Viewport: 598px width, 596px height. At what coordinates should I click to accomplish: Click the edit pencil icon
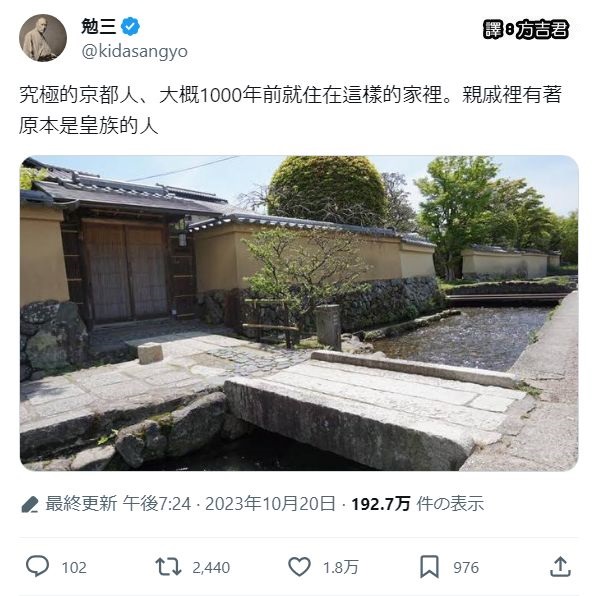[30, 504]
